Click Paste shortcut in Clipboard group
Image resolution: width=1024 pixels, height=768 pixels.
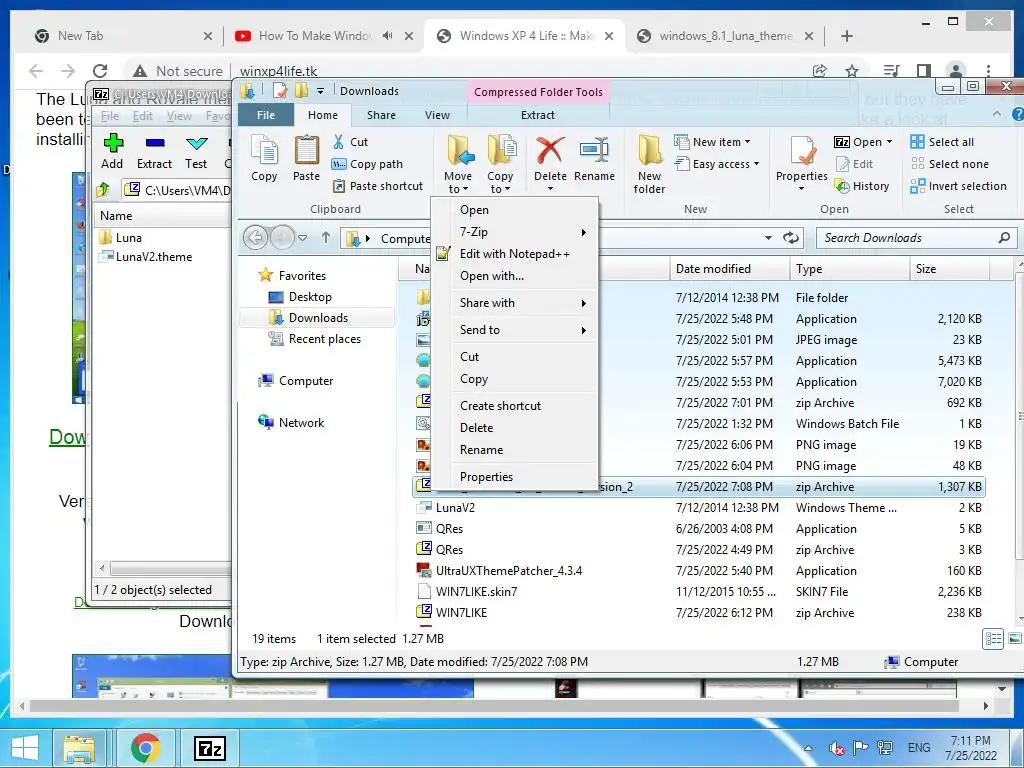(378, 186)
